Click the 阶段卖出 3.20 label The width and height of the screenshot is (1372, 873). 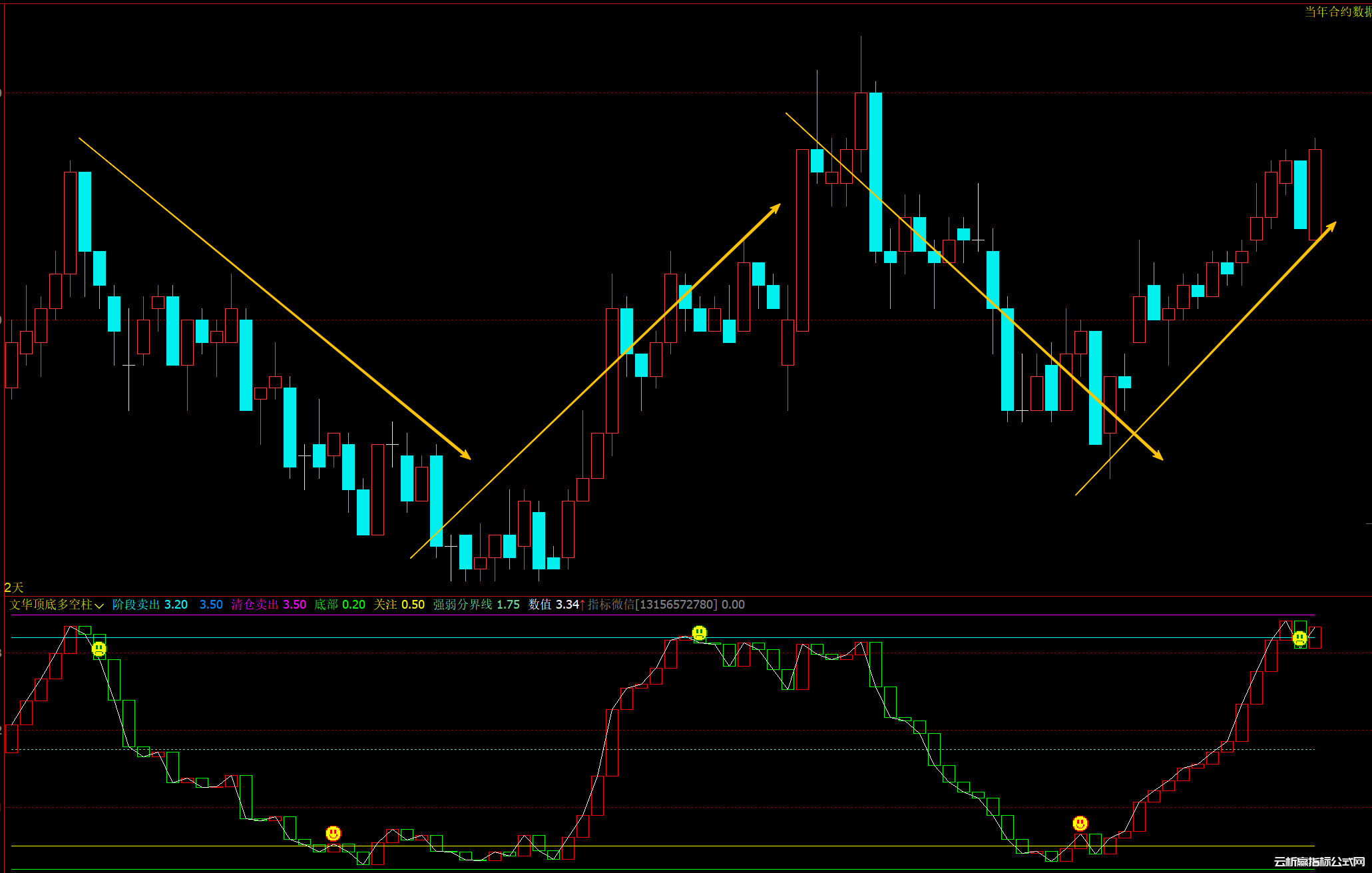tap(150, 605)
